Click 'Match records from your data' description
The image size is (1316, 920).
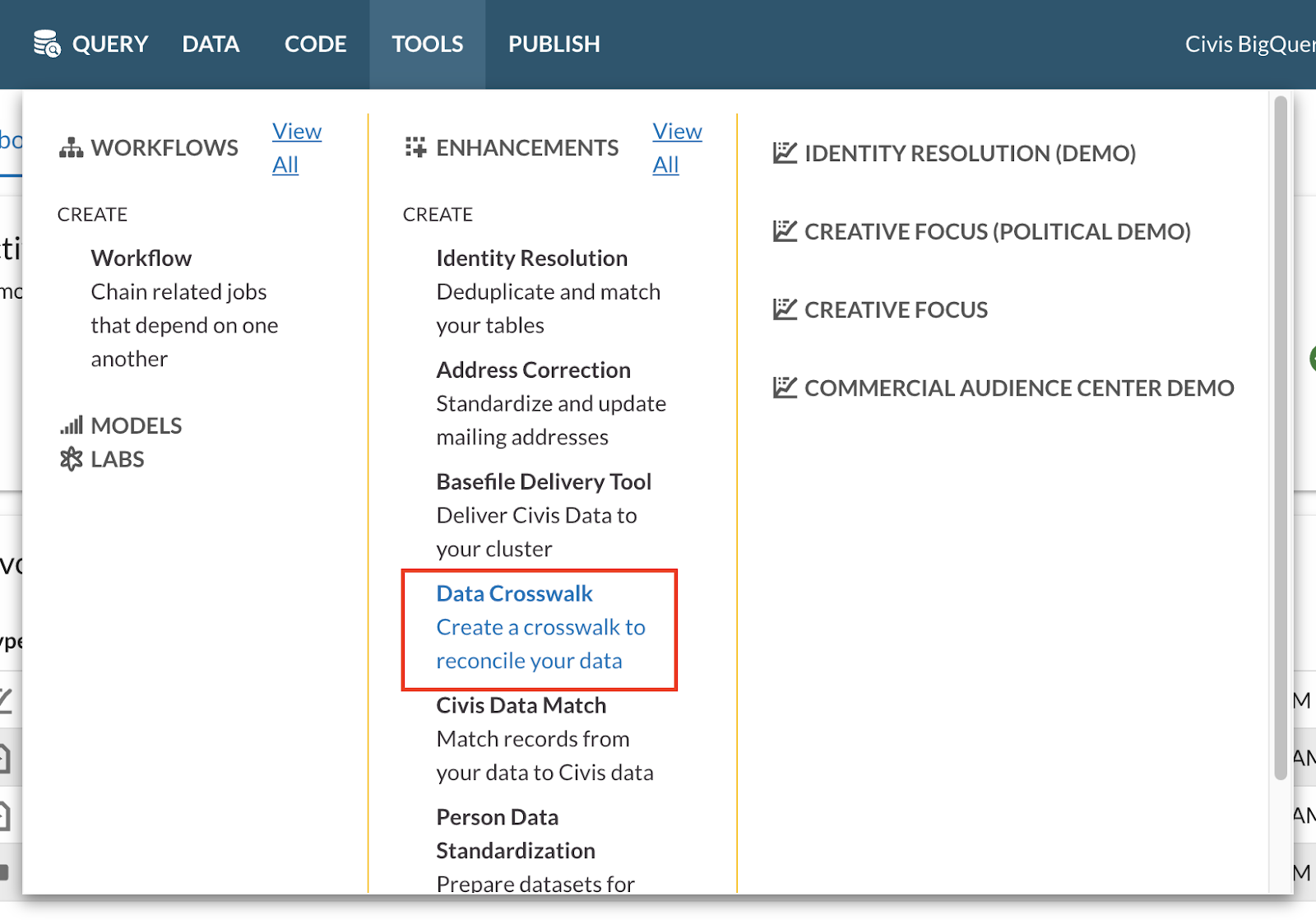pos(544,756)
